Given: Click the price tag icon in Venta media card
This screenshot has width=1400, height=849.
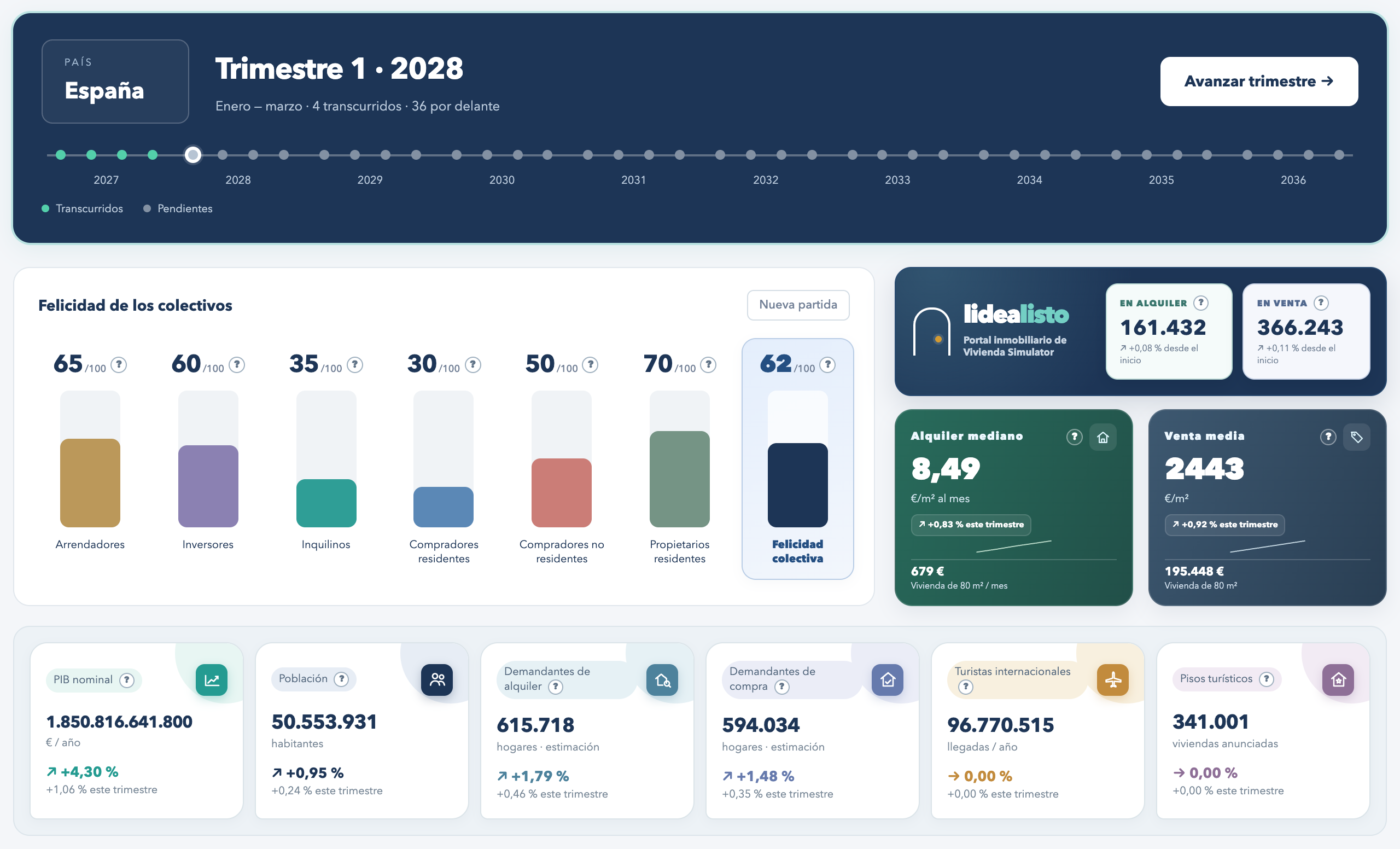Looking at the screenshot, I should click(x=1357, y=437).
